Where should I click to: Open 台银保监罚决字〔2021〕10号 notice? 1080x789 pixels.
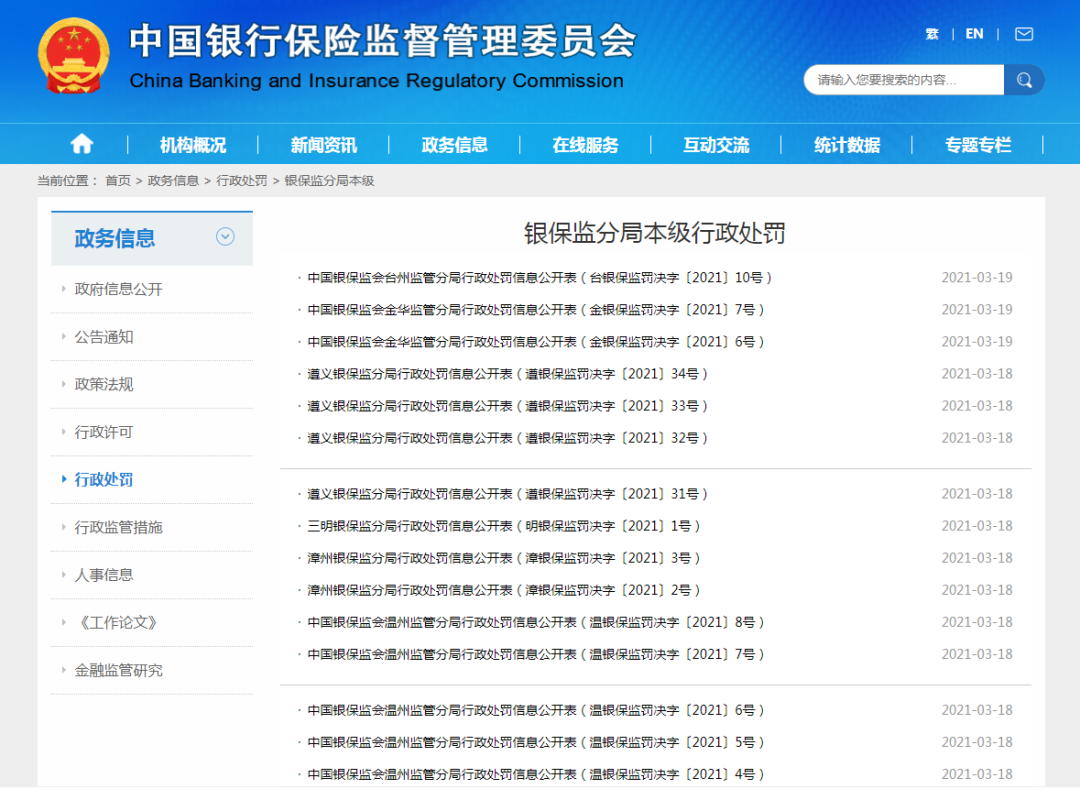pos(539,277)
